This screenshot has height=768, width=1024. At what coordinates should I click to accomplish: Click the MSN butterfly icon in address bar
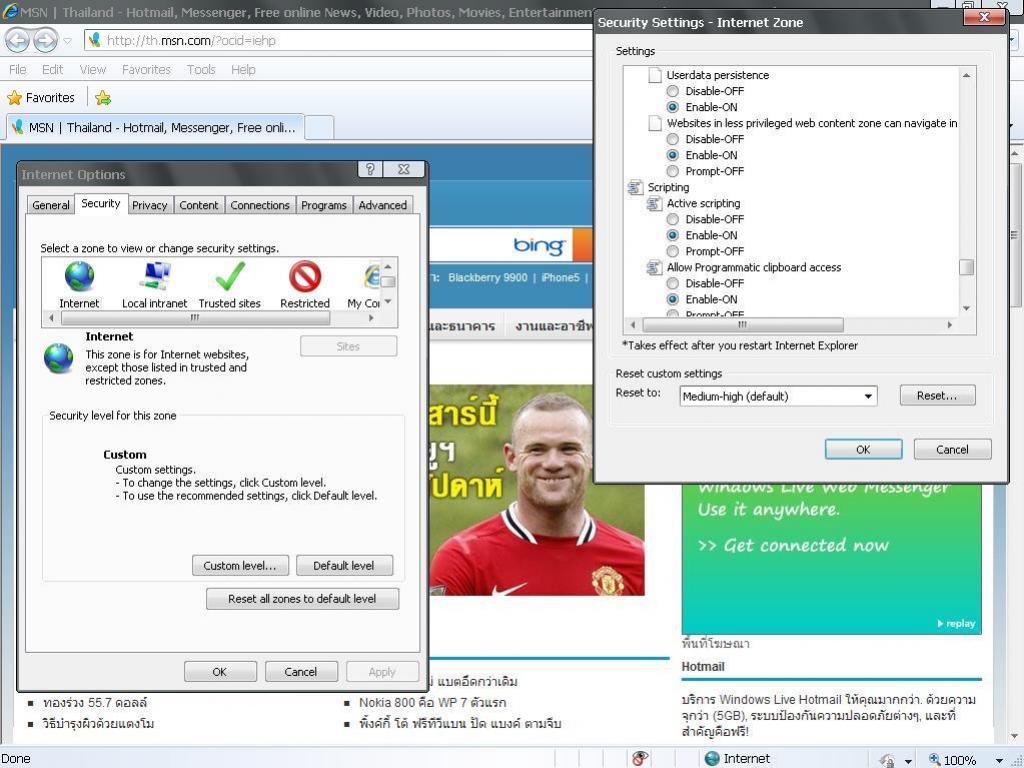pyautogui.click(x=95, y=40)
